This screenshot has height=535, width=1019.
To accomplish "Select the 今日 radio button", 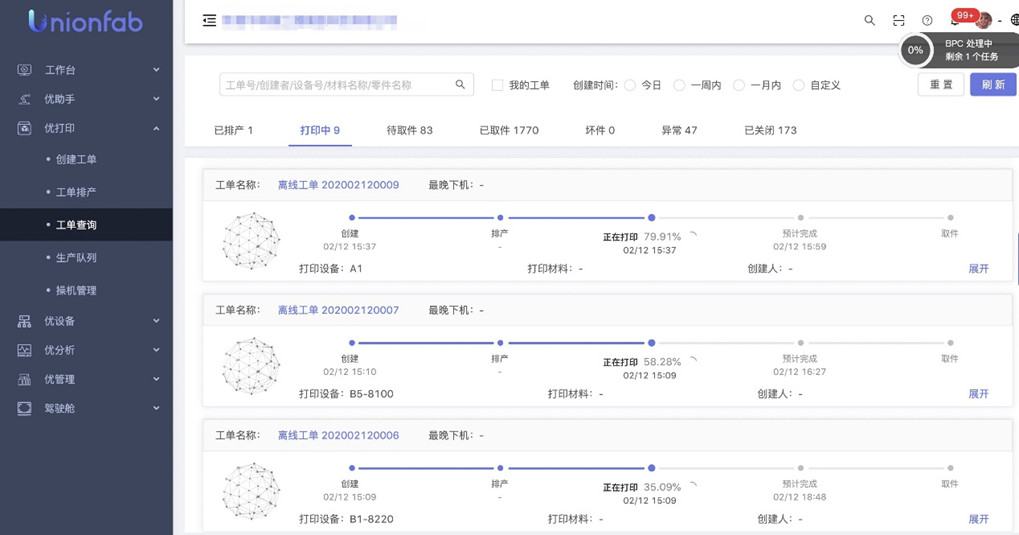I will pos(630,85).
